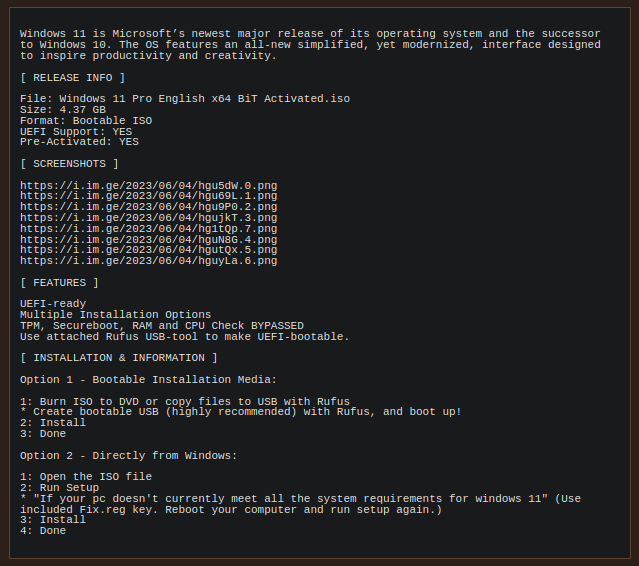Click the FEATURES section heading
Screen dimensions: 639x566
pos(59,283)
